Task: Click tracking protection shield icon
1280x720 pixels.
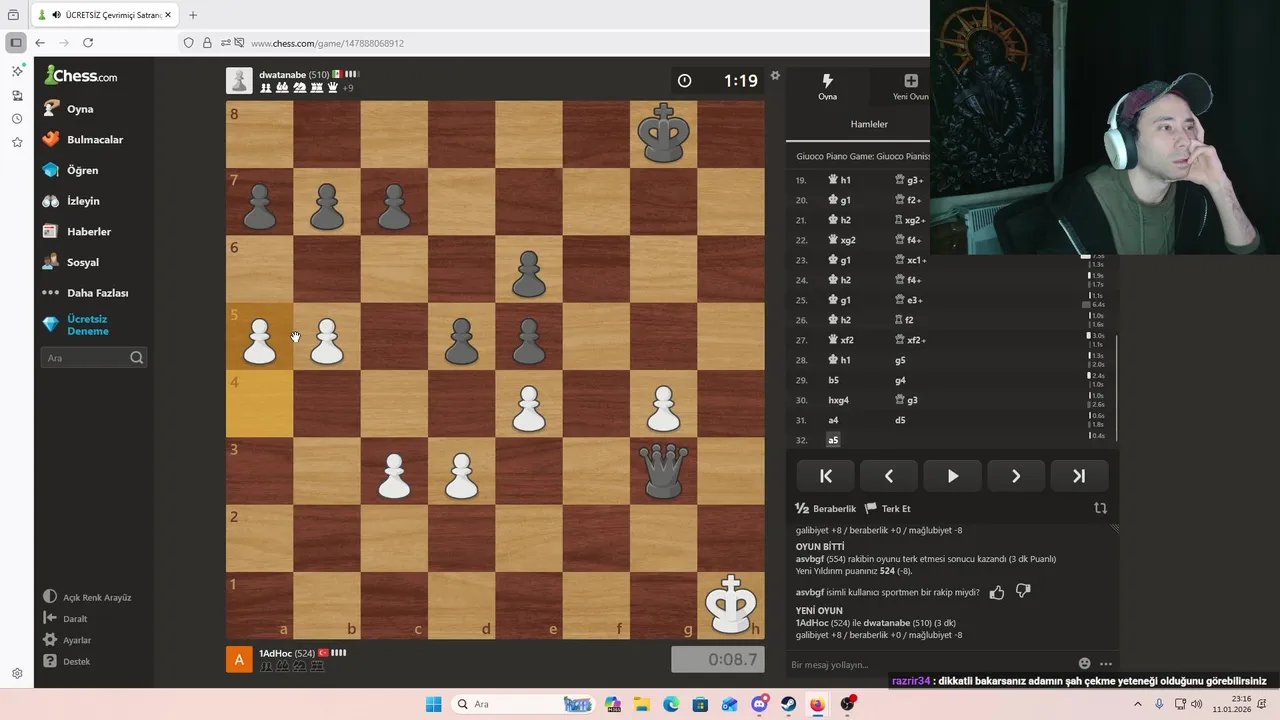Action: click(188, 43)
